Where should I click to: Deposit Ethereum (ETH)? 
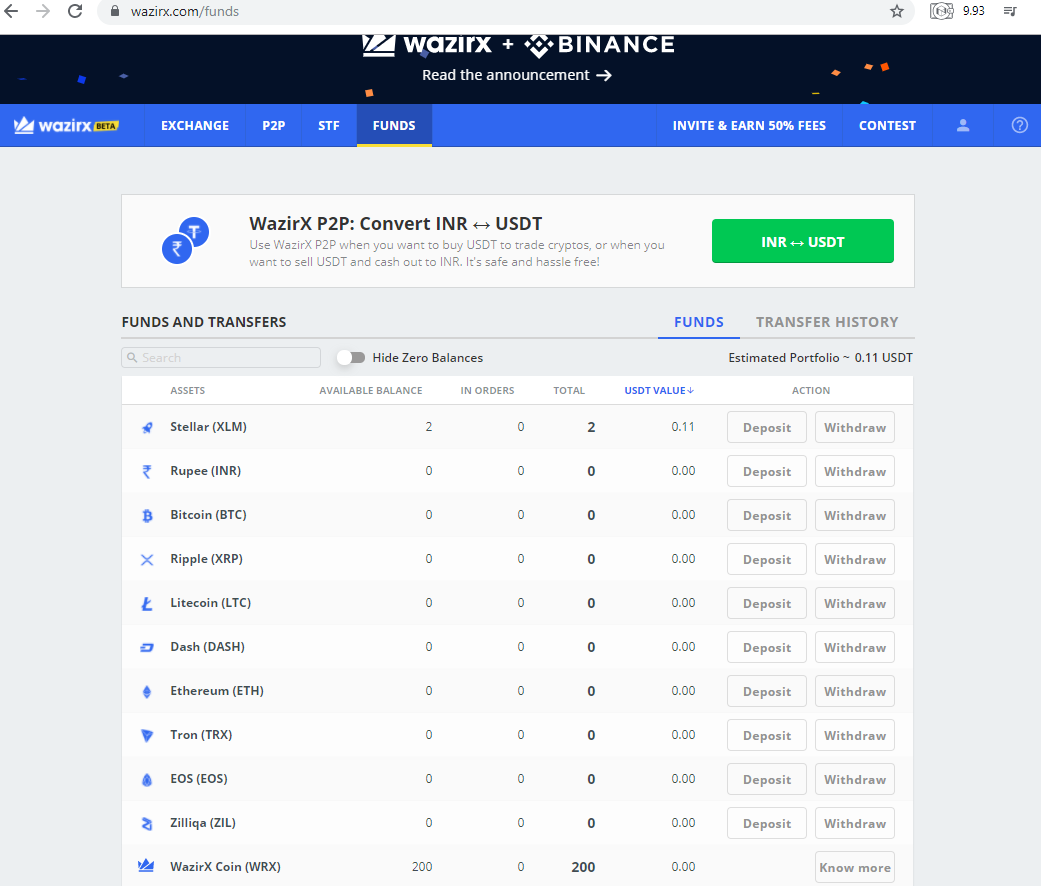coord(767,692)
